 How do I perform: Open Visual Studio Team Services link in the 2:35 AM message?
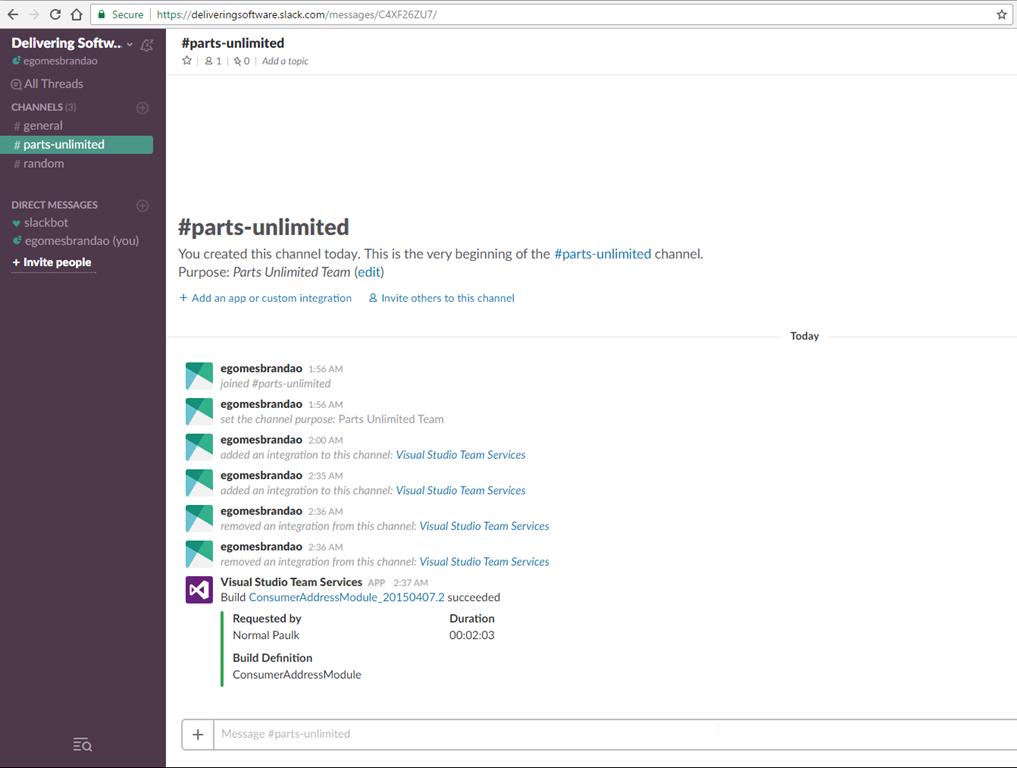pos(461,490)
